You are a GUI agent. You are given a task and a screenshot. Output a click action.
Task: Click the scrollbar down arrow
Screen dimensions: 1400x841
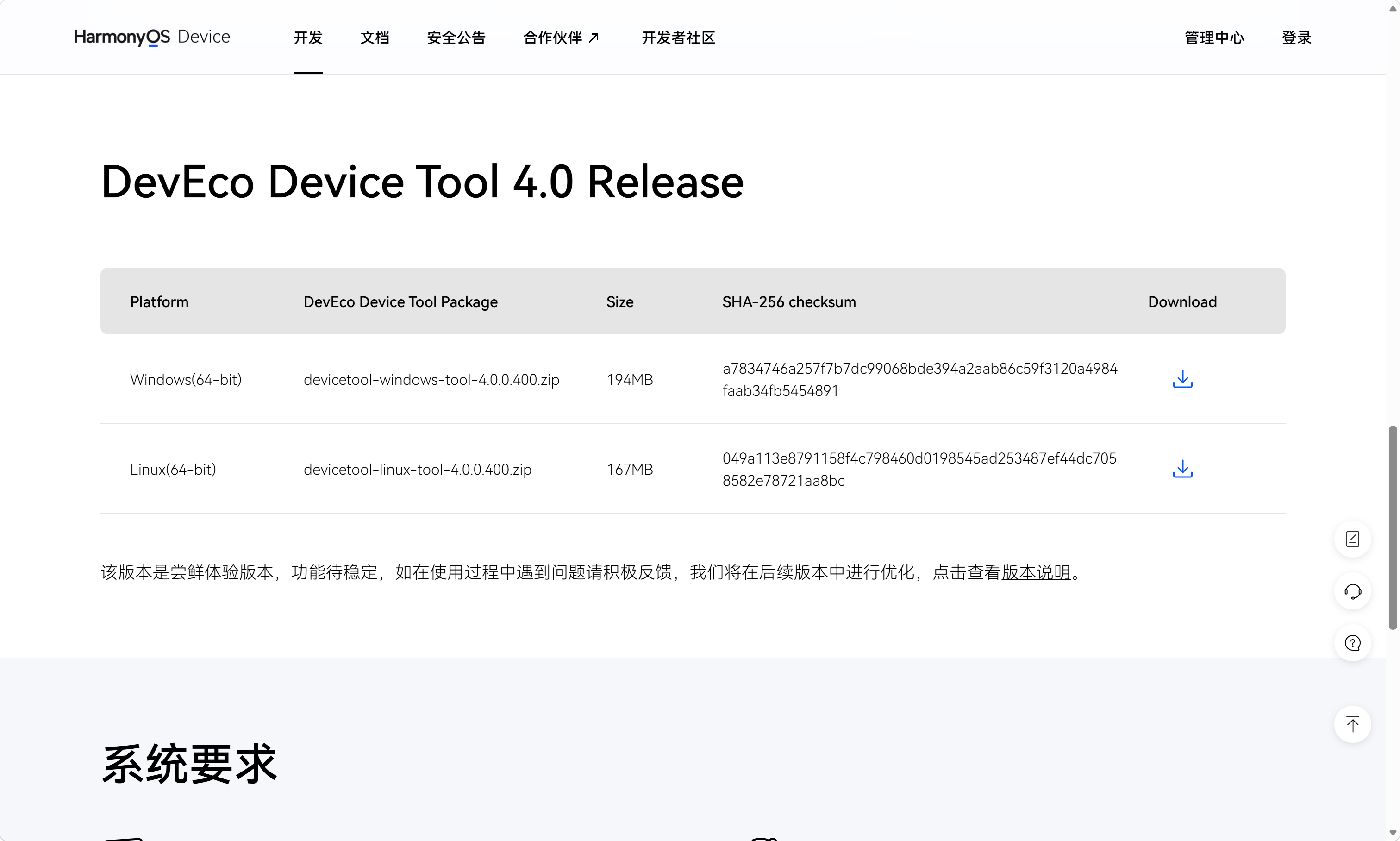(x=1393, y=833)
